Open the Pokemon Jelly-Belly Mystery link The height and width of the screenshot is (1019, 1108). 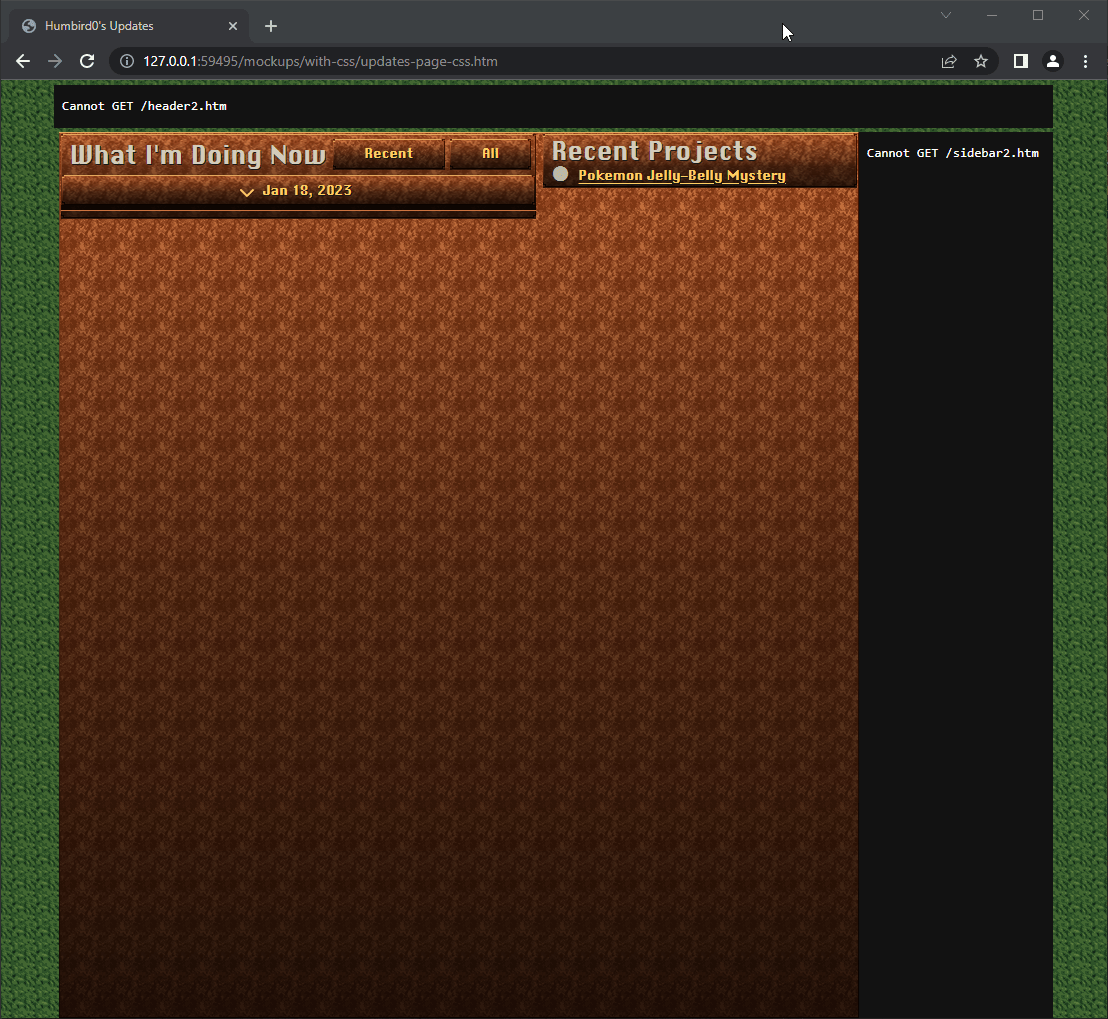click(682, 176)
